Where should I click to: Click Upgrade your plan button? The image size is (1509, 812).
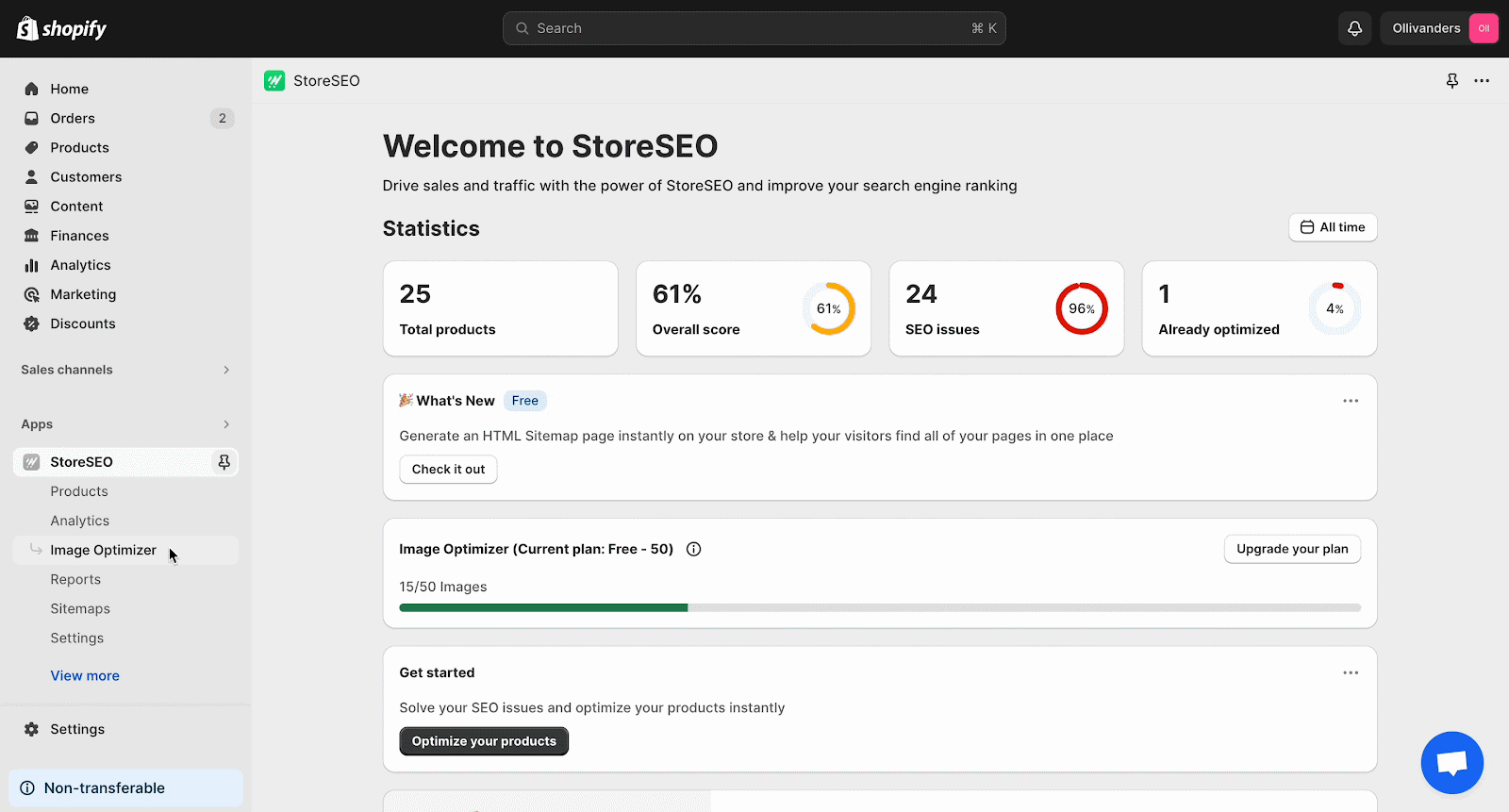[1292, 549]
